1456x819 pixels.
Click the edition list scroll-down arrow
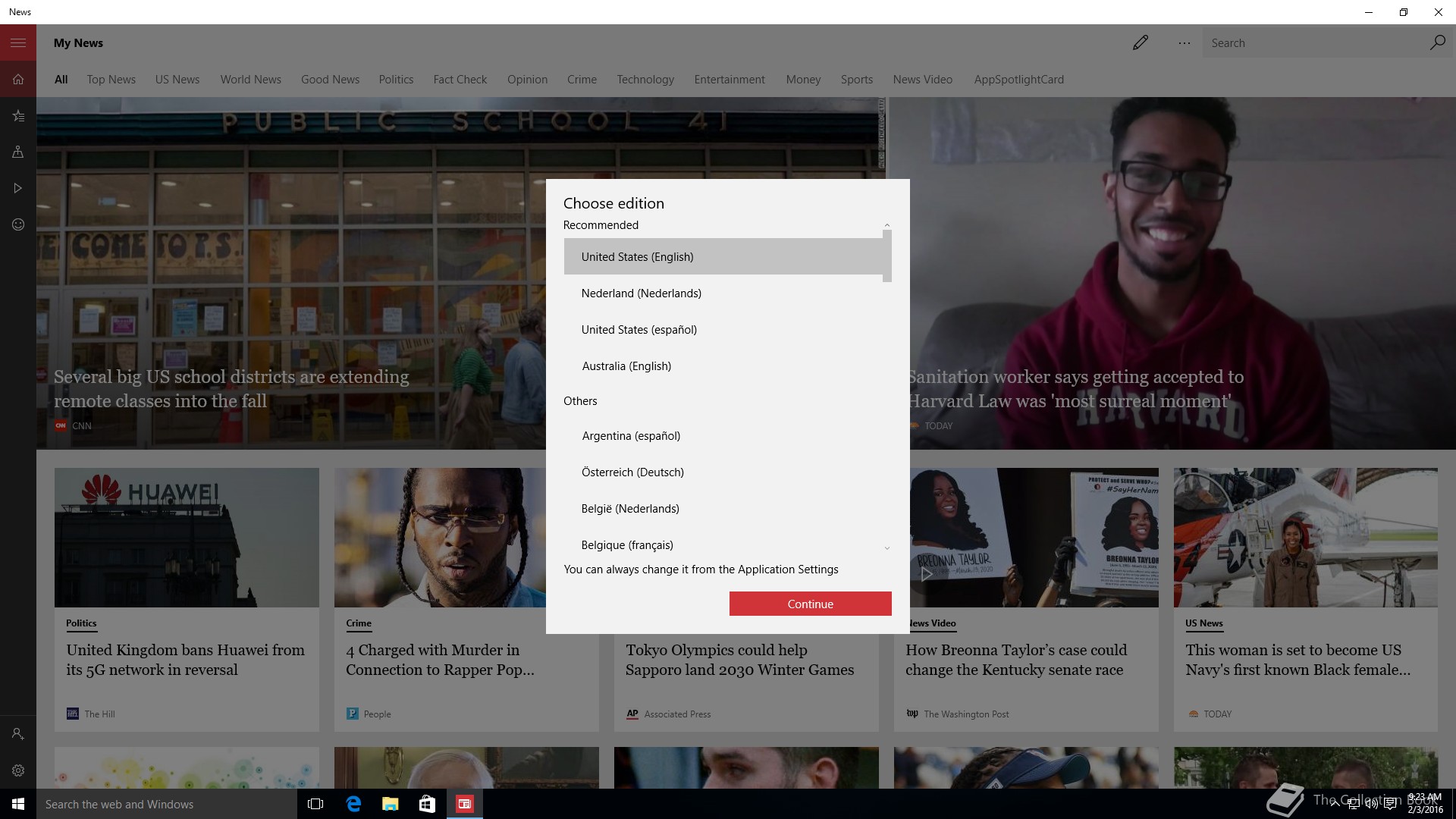[x=887, y=548]
